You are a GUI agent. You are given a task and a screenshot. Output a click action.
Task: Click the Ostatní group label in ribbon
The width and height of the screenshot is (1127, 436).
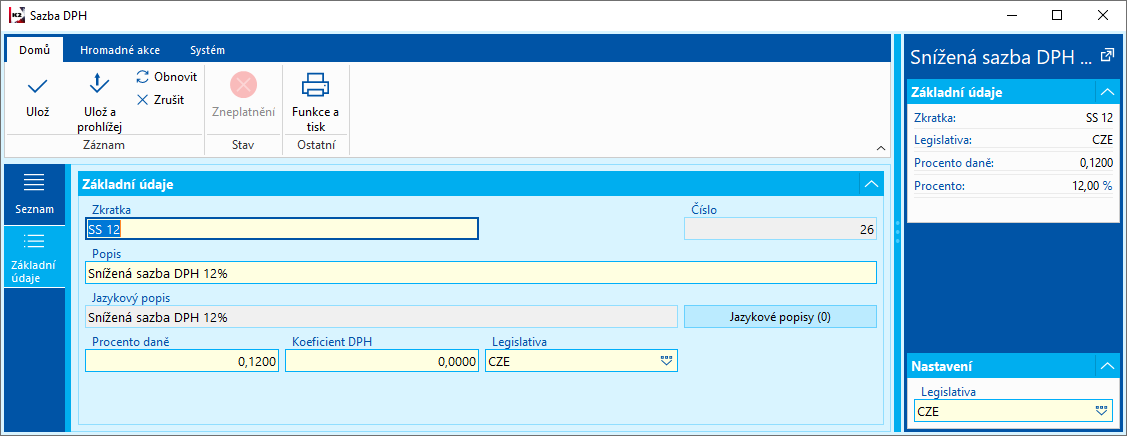315,145
